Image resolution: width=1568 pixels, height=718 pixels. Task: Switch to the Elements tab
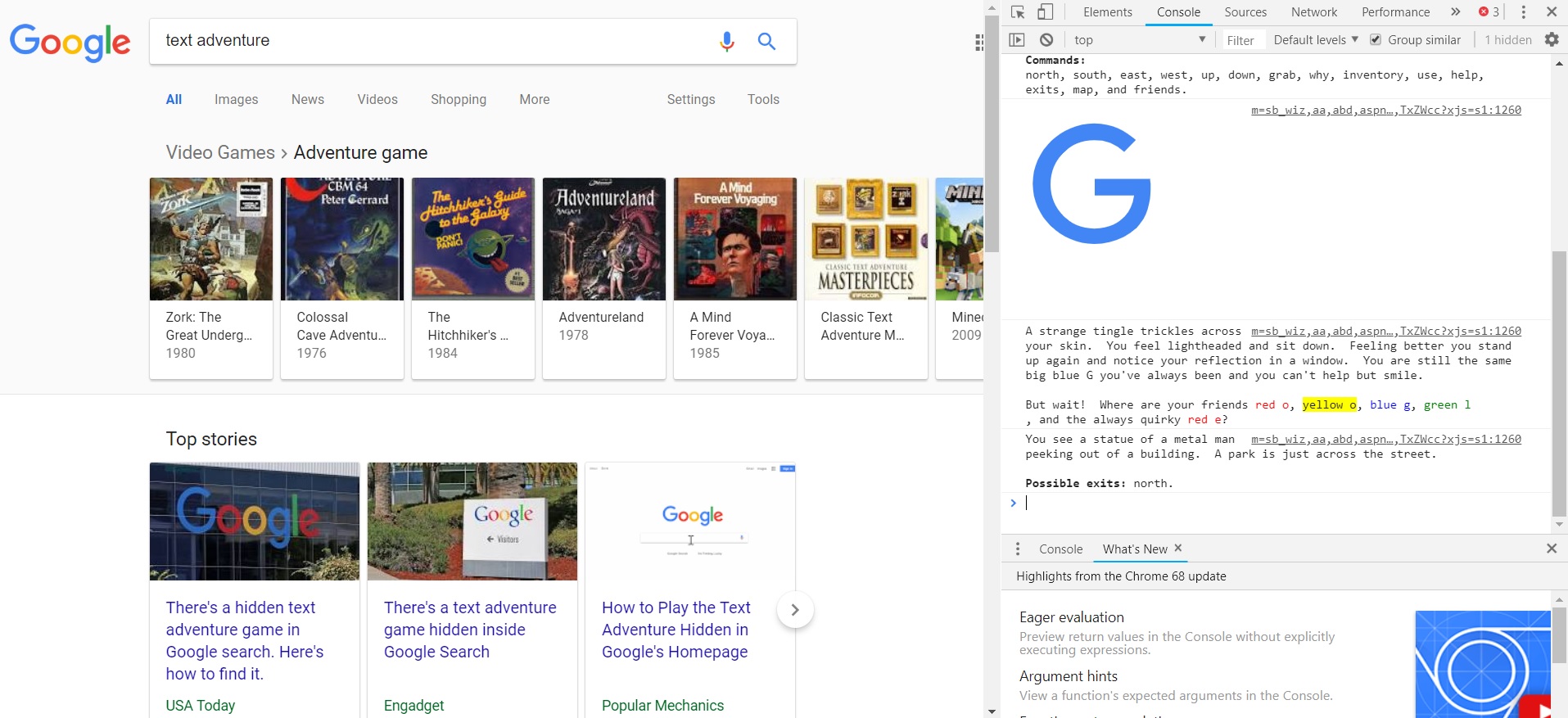(1107, 12)
